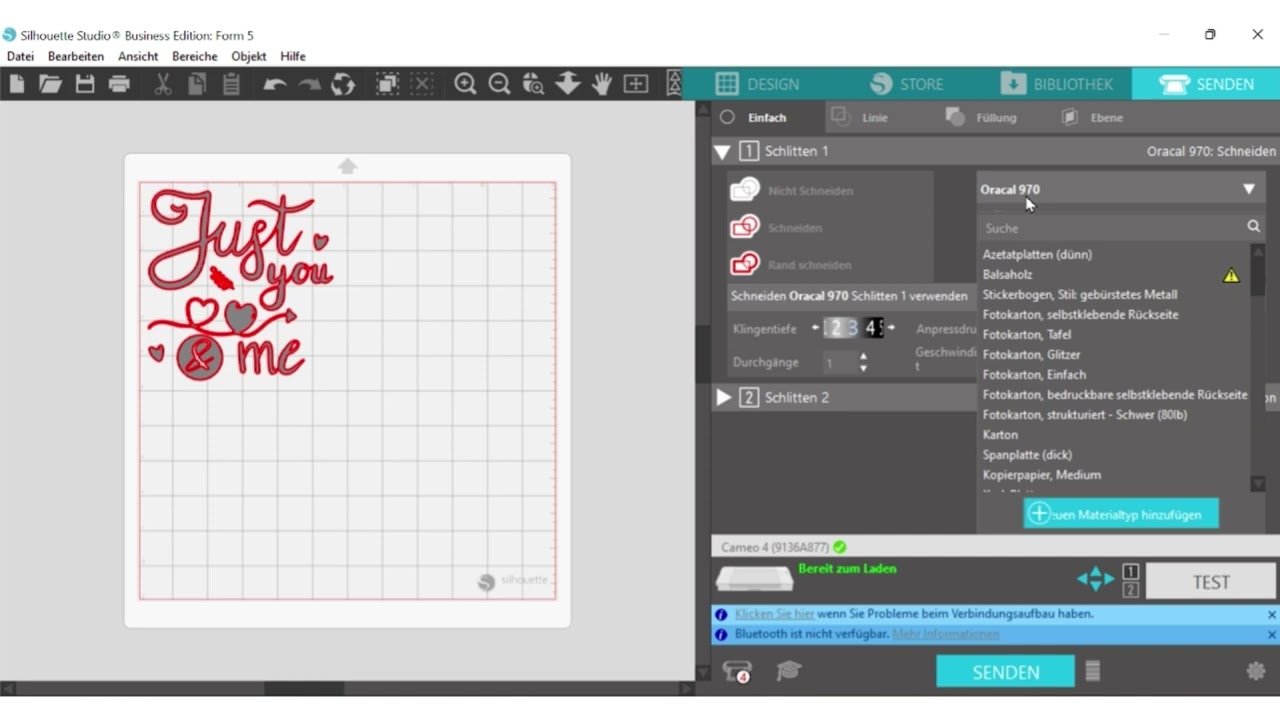The image size is (1280, 720).
Task: Redo the last undone action
Action: [x=309, y=84]
